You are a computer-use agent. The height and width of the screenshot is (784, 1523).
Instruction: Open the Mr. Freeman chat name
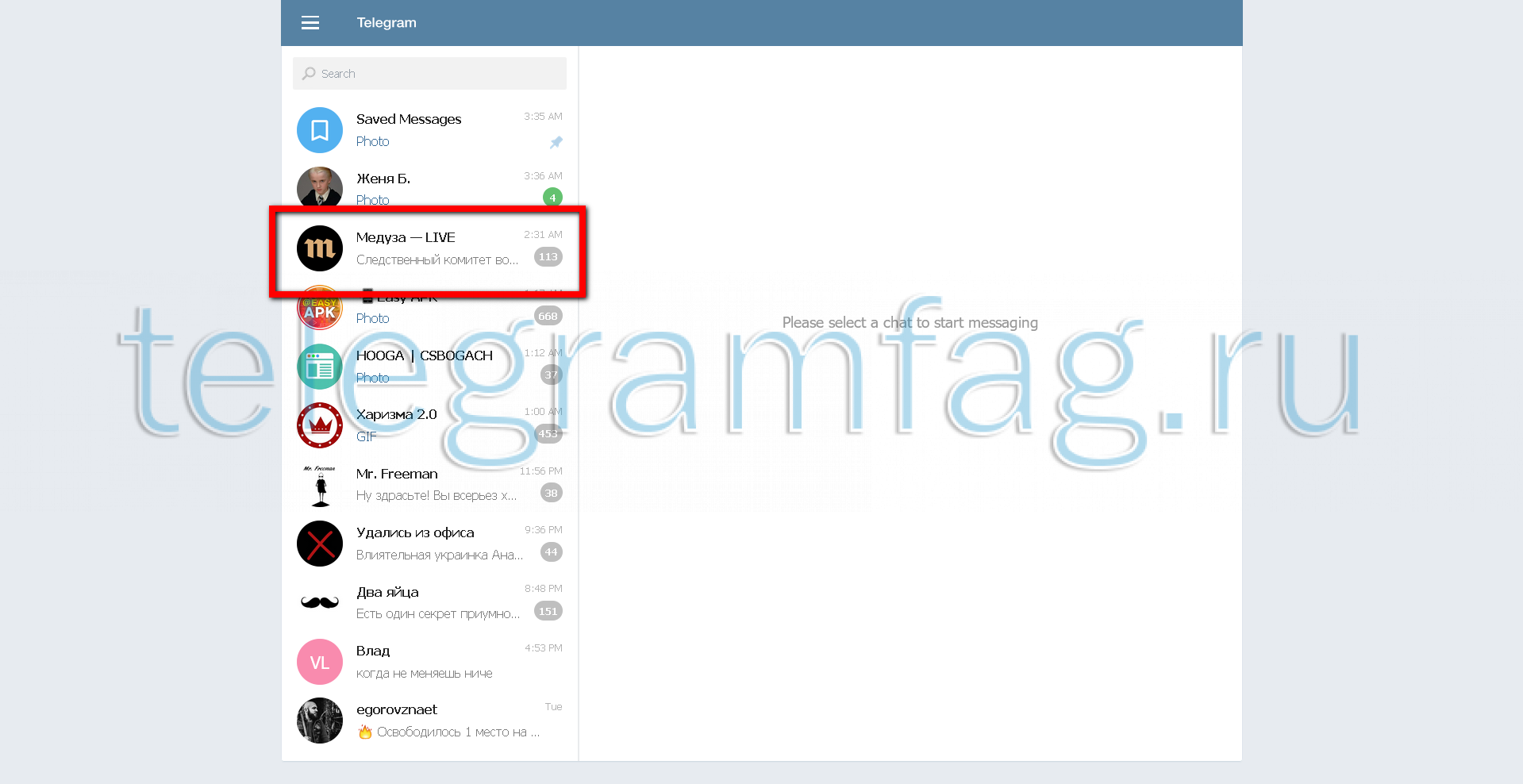coord(397,474)
